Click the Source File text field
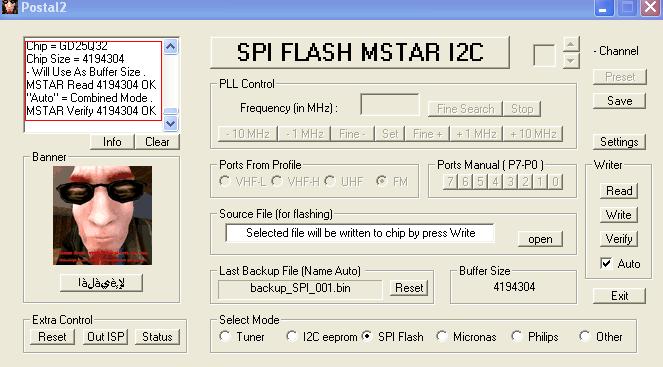 tap(360, 233)
